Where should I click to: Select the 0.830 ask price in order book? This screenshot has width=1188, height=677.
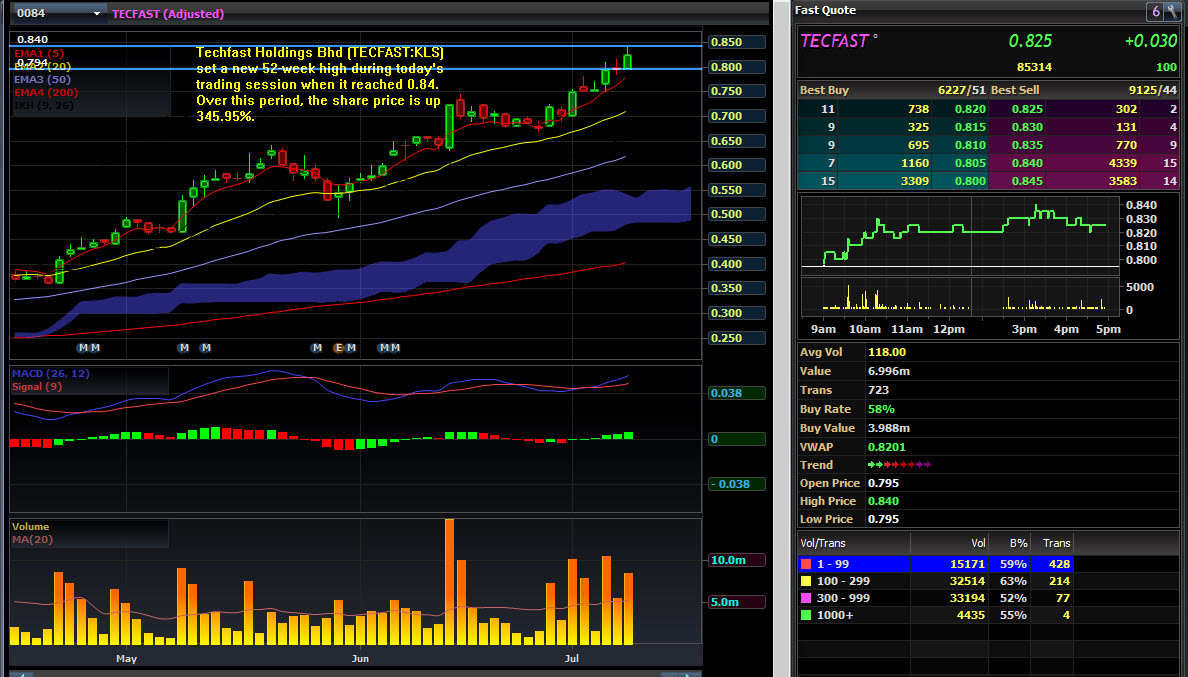pyautogui.click(x=1027, y=127)
